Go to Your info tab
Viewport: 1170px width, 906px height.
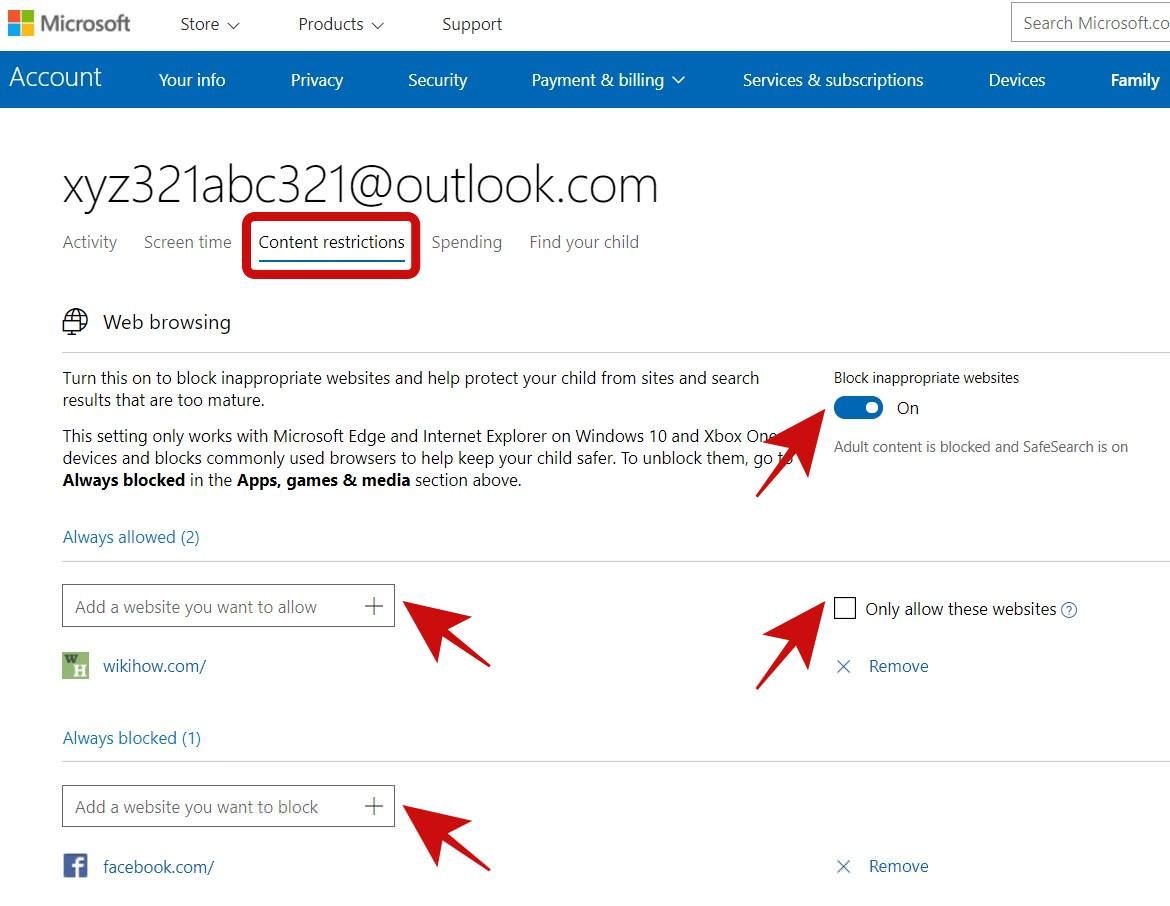click(x=192, y=80)
